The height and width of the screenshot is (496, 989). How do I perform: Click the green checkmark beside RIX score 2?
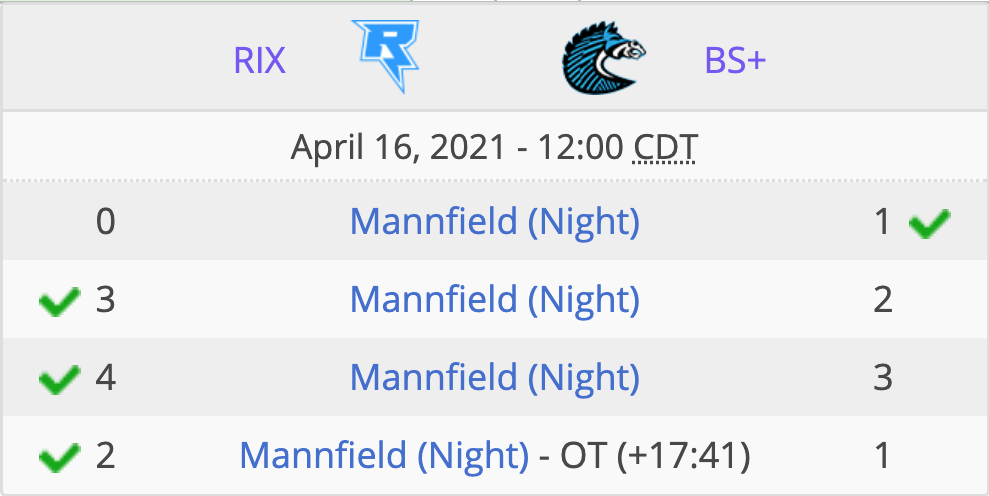59,456
